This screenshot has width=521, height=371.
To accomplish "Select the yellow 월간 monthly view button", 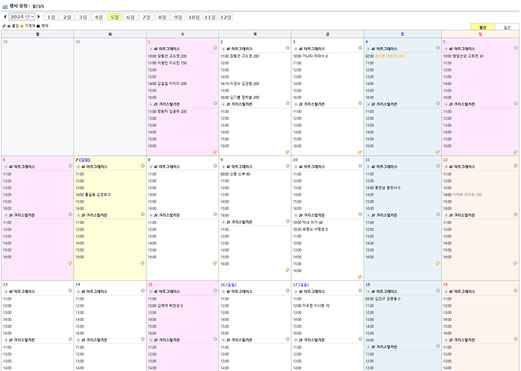I will pos(483,27).
